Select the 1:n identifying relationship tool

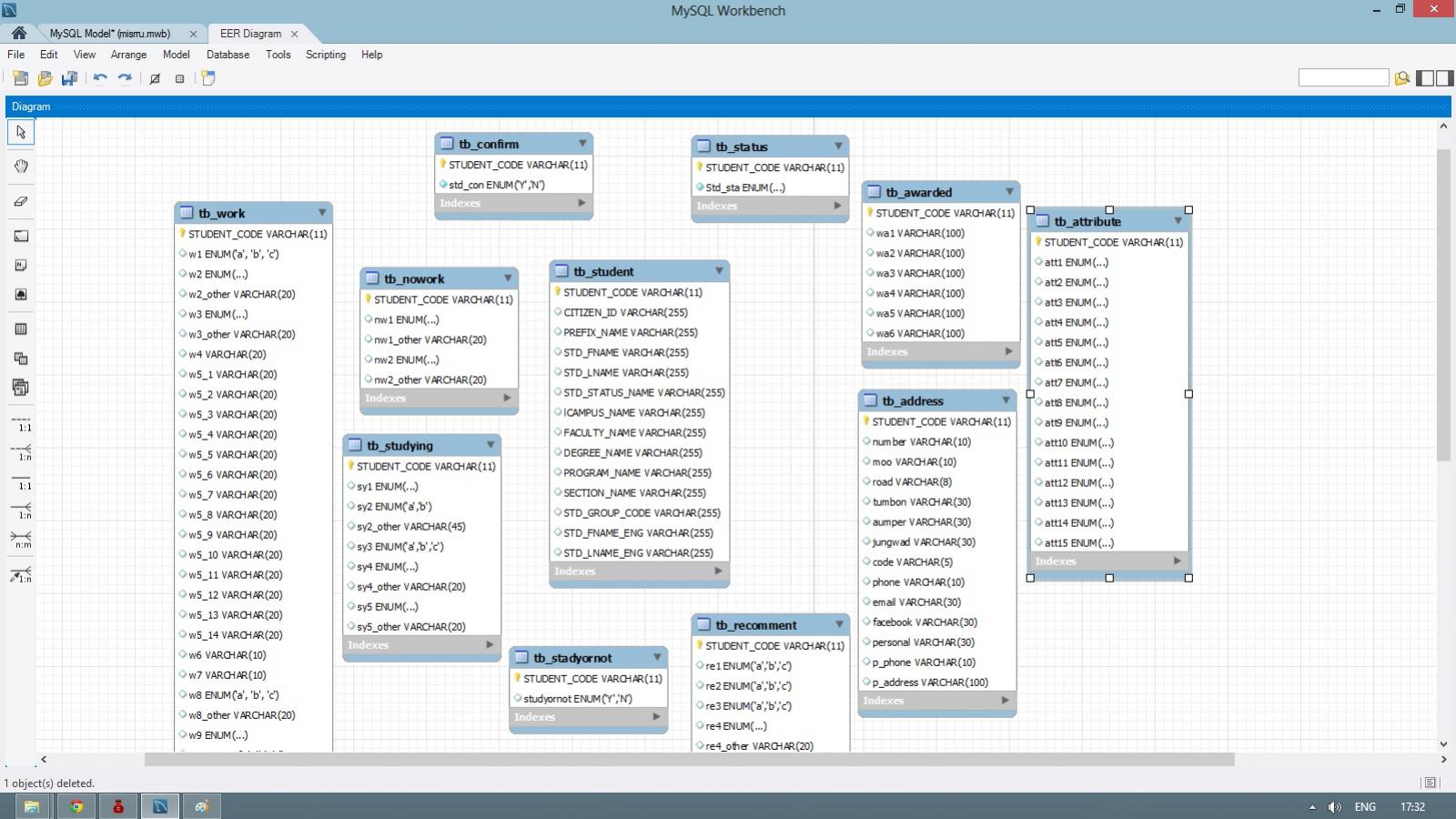tap(21, 511)
